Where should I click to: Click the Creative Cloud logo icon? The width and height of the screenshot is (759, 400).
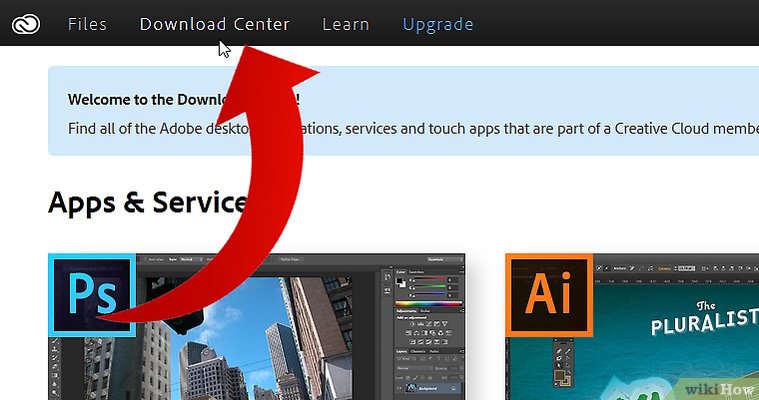tap(26, 24)
